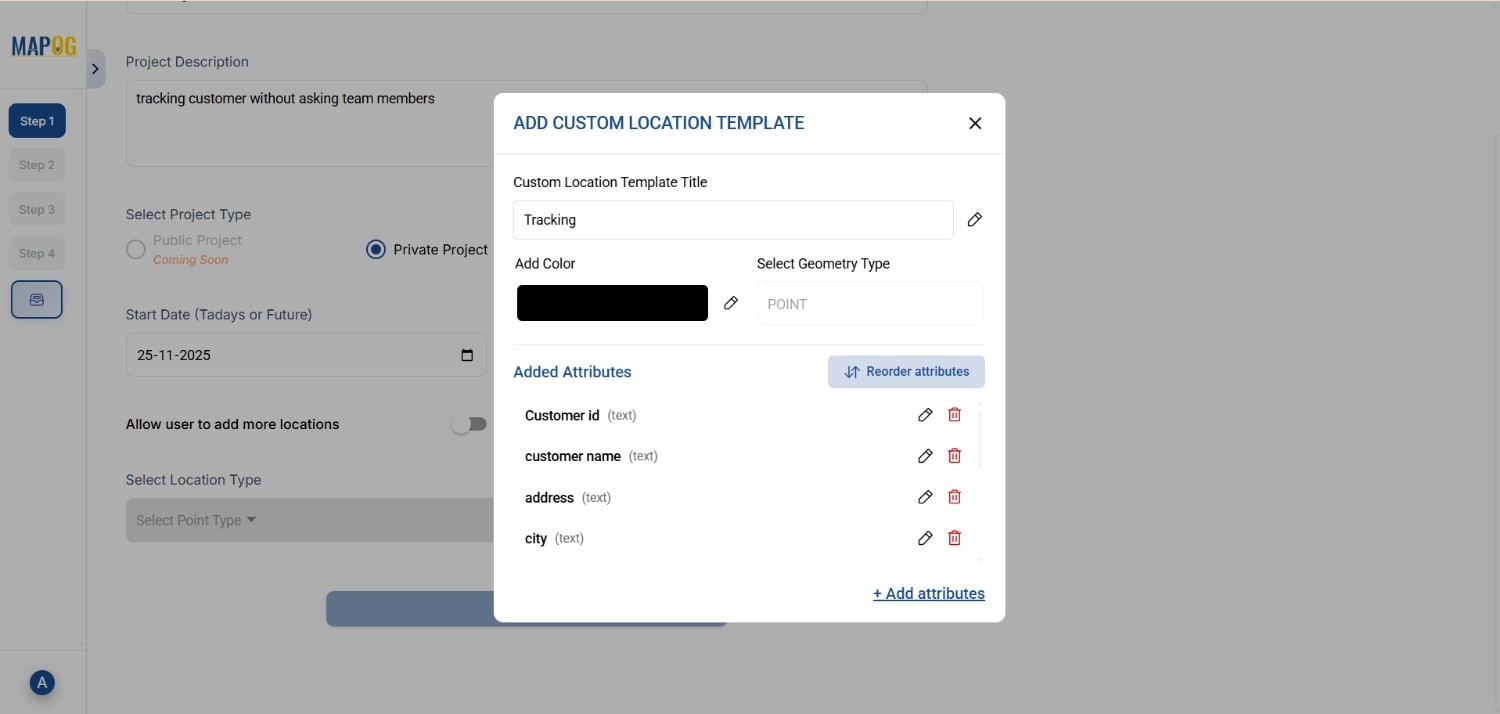Open the Select Geometry Type POINT dropdown
Image resolution: width=1500 pixels, height=714 pixels.
[868, 303]
